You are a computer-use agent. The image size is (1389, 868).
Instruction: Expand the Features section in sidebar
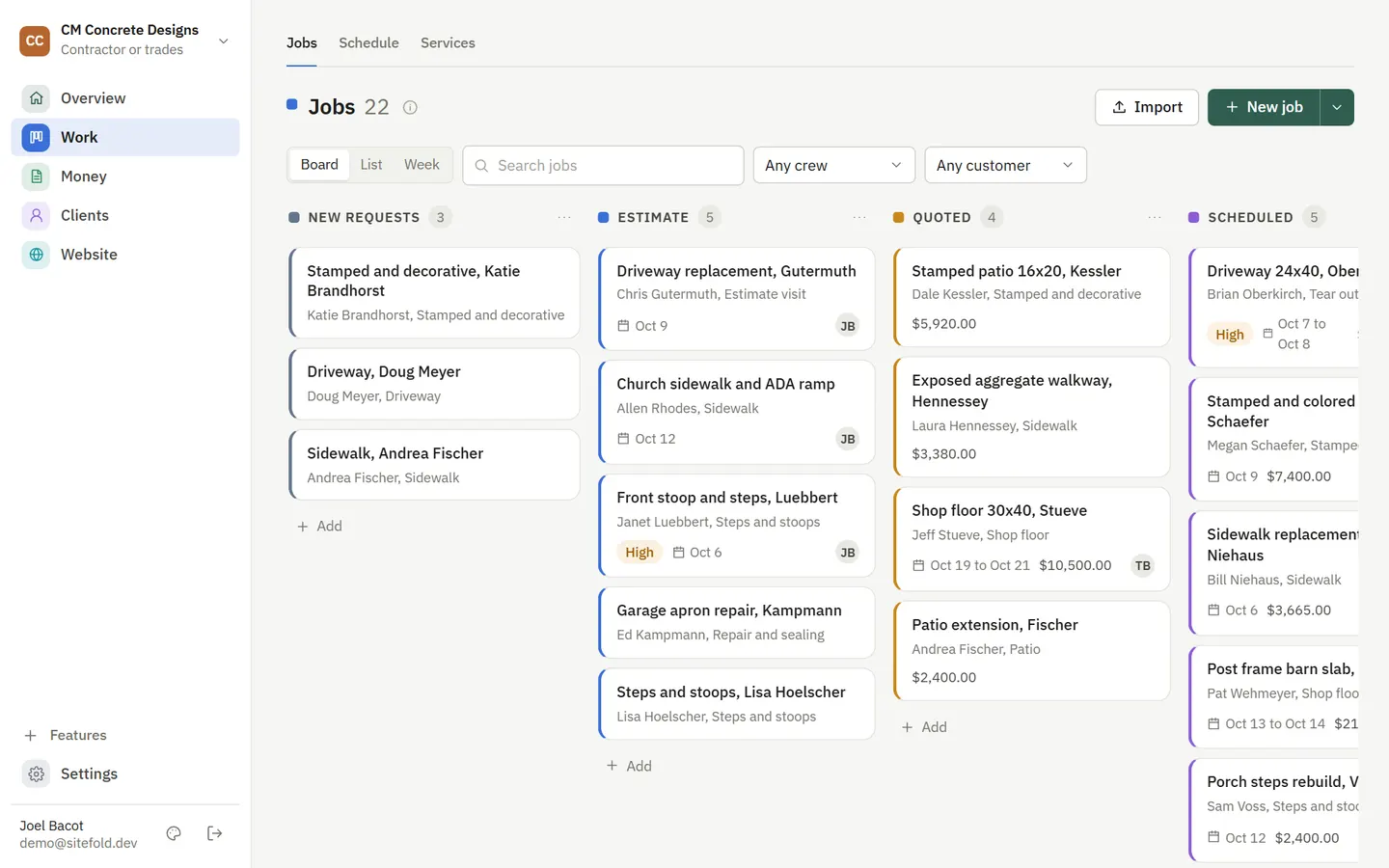point(66,735)
